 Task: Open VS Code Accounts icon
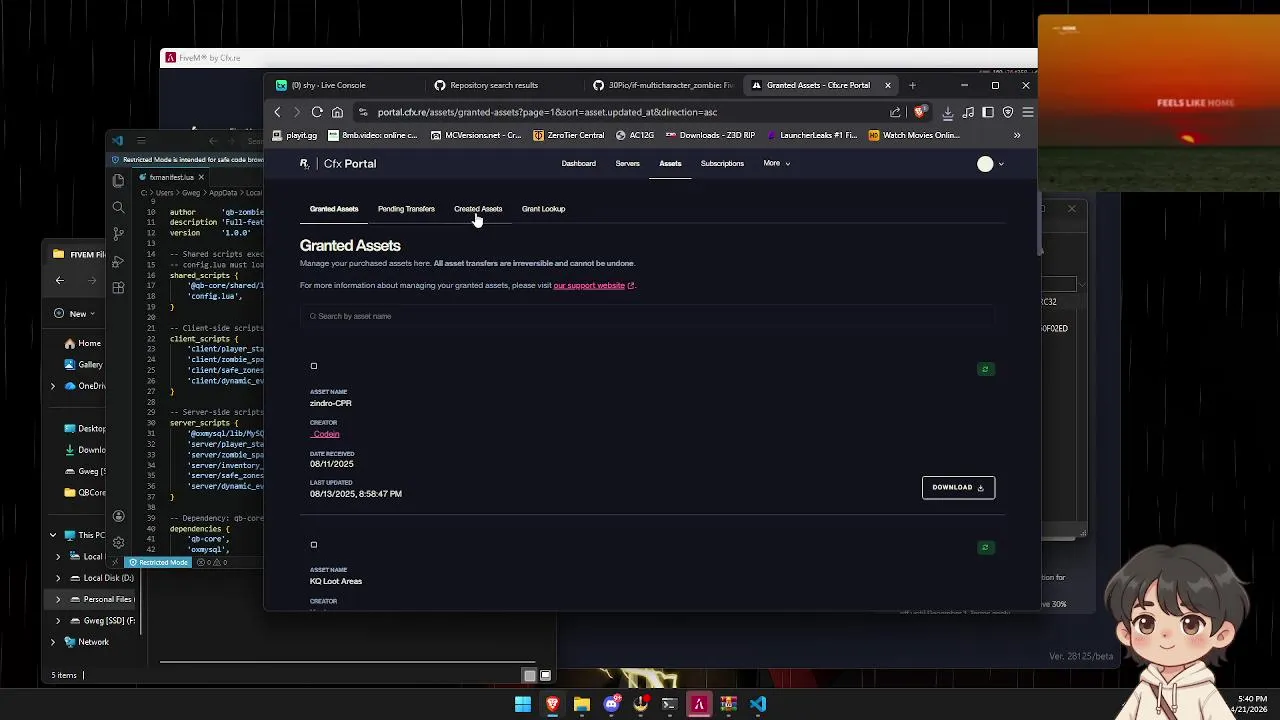pyautogui.click(x=118, y=517)
